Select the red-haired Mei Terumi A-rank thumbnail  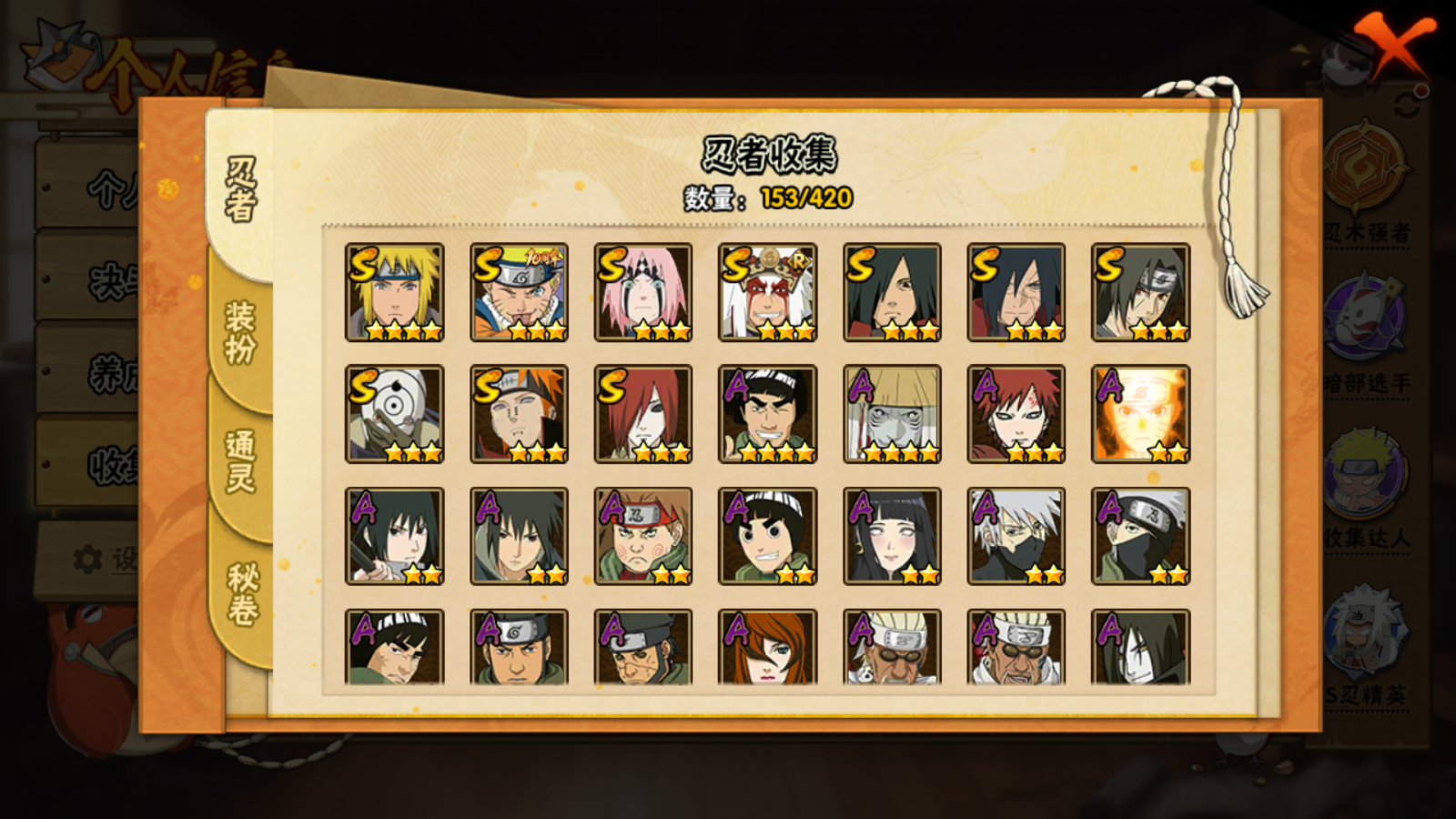point(768,647)
